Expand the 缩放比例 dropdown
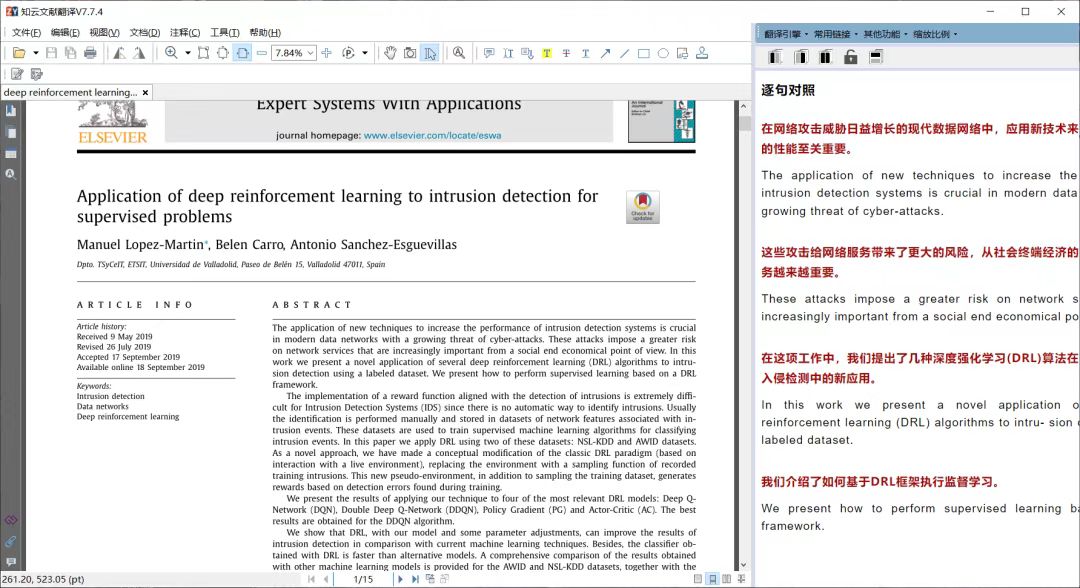This screenshot has height=588, width=1080. coord(935,34)
